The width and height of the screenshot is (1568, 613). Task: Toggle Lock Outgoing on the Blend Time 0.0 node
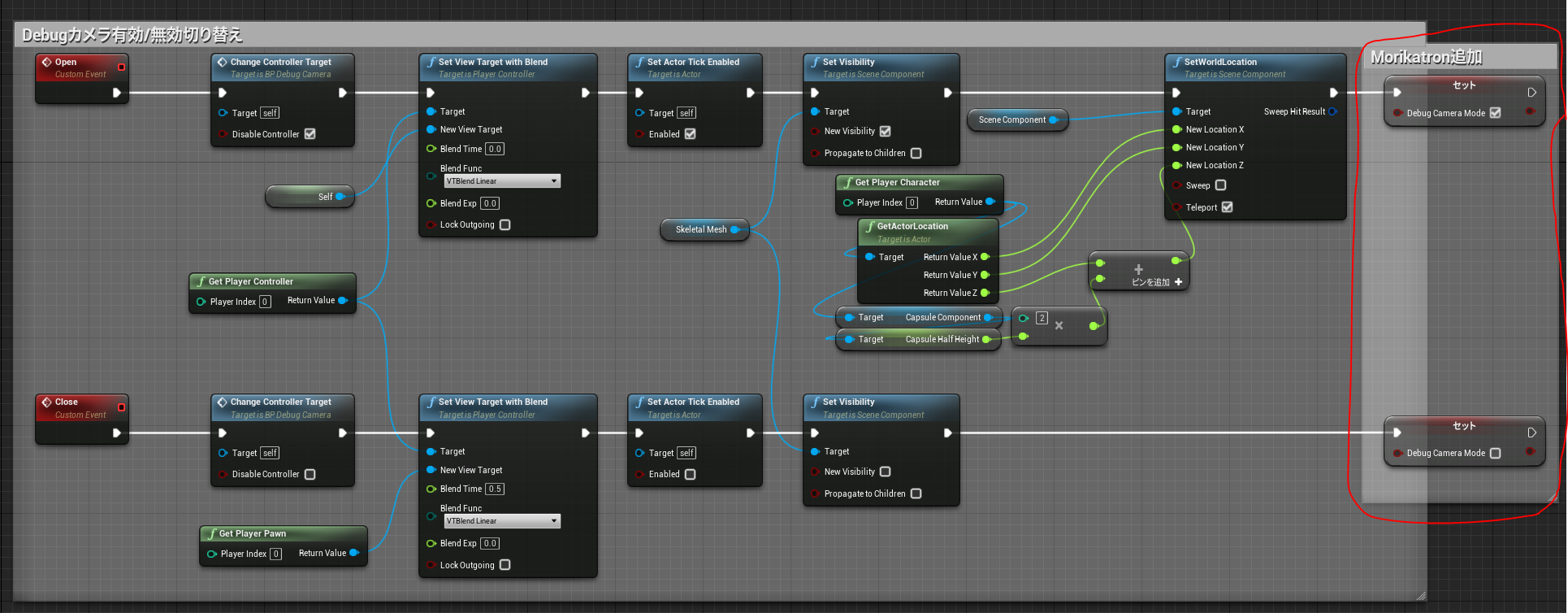coord(505,224)
